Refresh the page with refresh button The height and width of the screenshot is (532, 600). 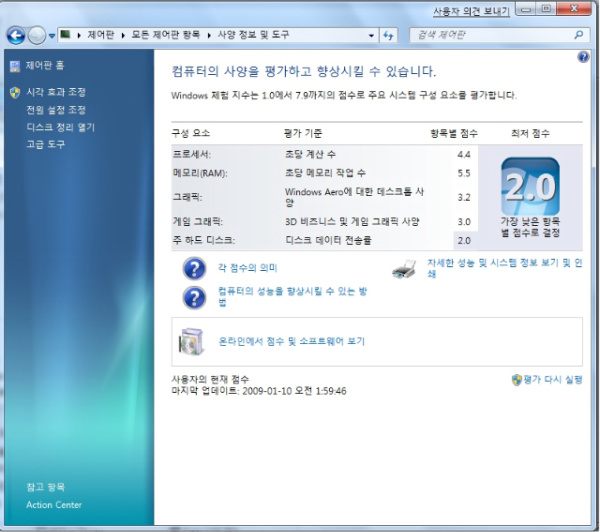tap(388, 36)
